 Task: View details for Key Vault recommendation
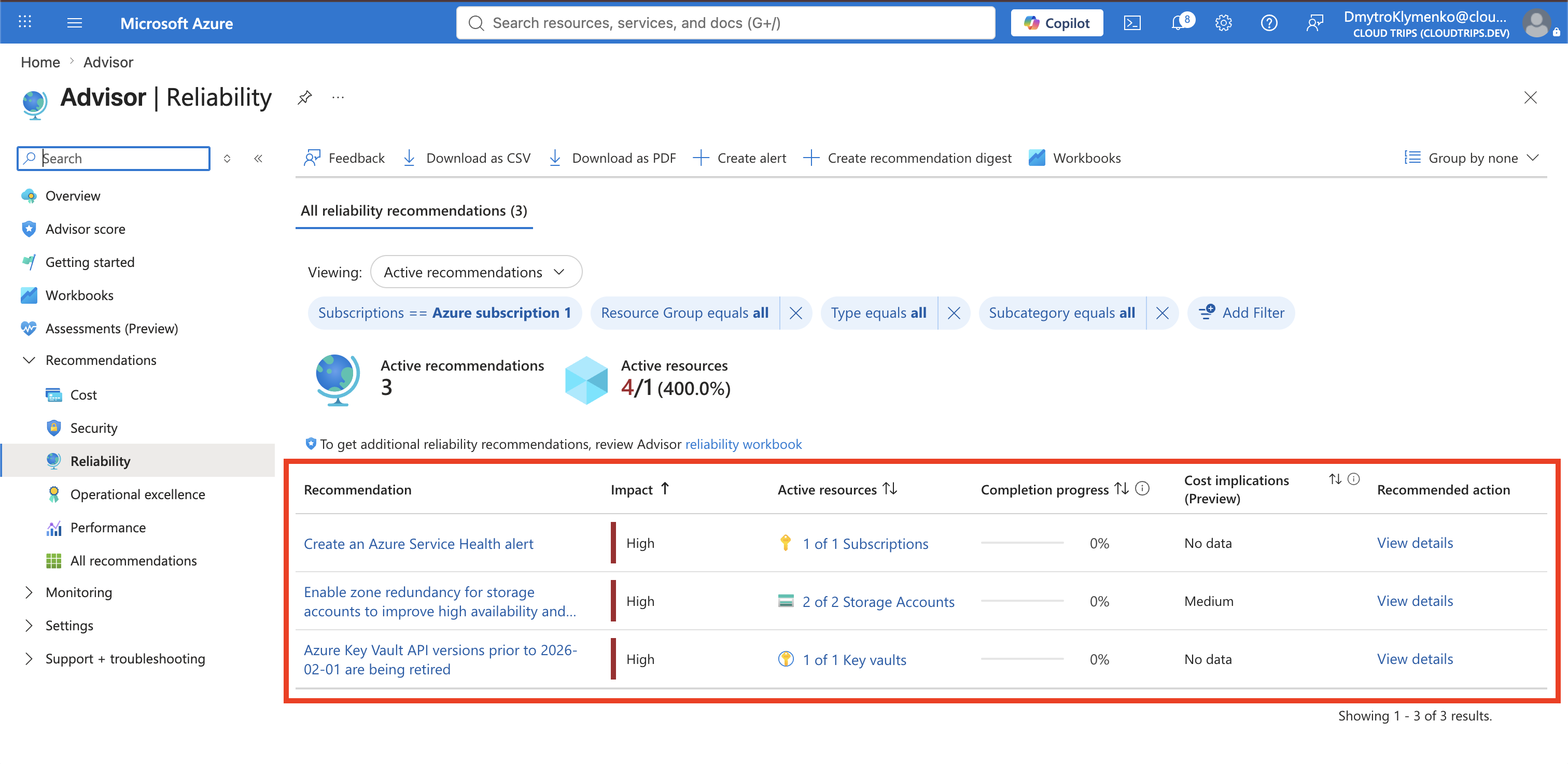pos(1415,659)
